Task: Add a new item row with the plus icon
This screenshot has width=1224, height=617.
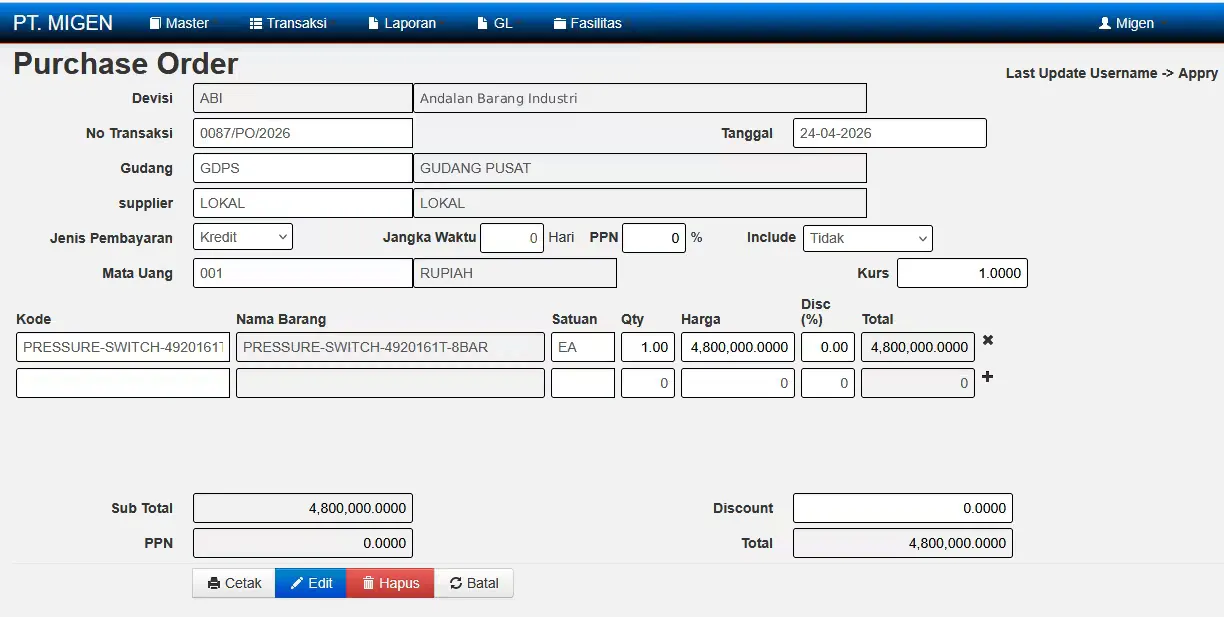Action: pos(988,377)
